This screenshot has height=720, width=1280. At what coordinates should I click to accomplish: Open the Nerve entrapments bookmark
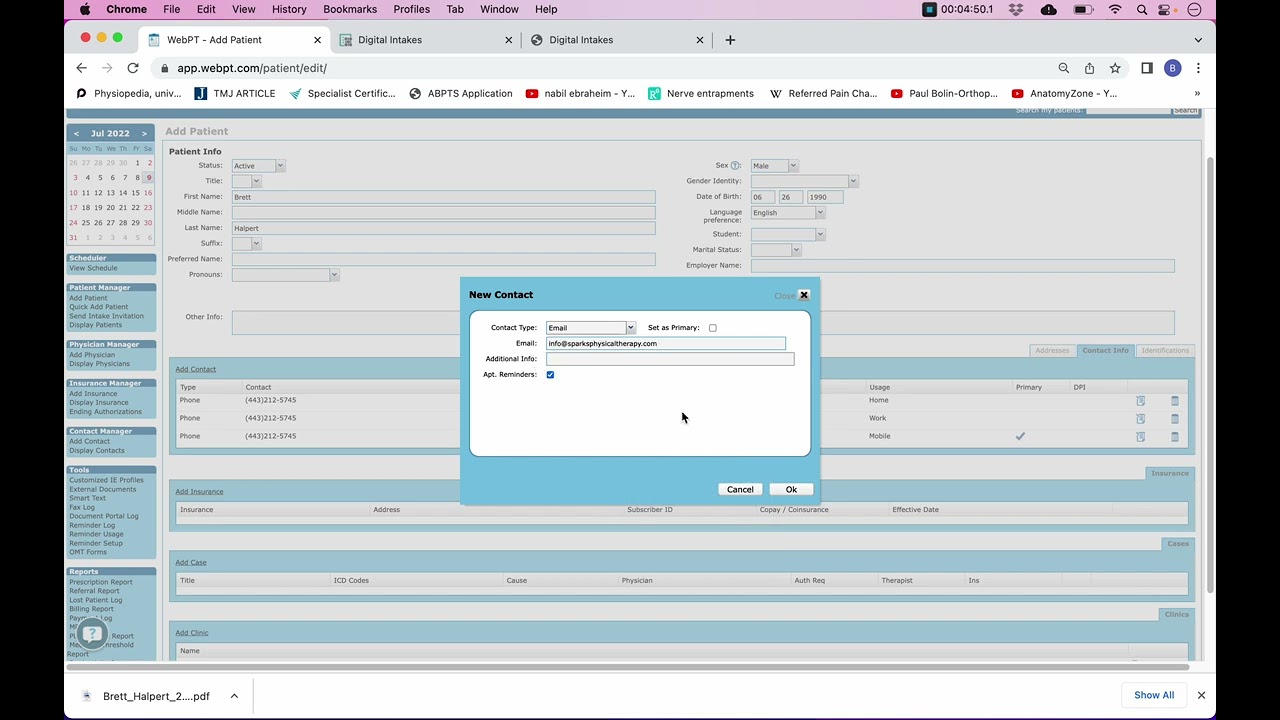point(701,93)
